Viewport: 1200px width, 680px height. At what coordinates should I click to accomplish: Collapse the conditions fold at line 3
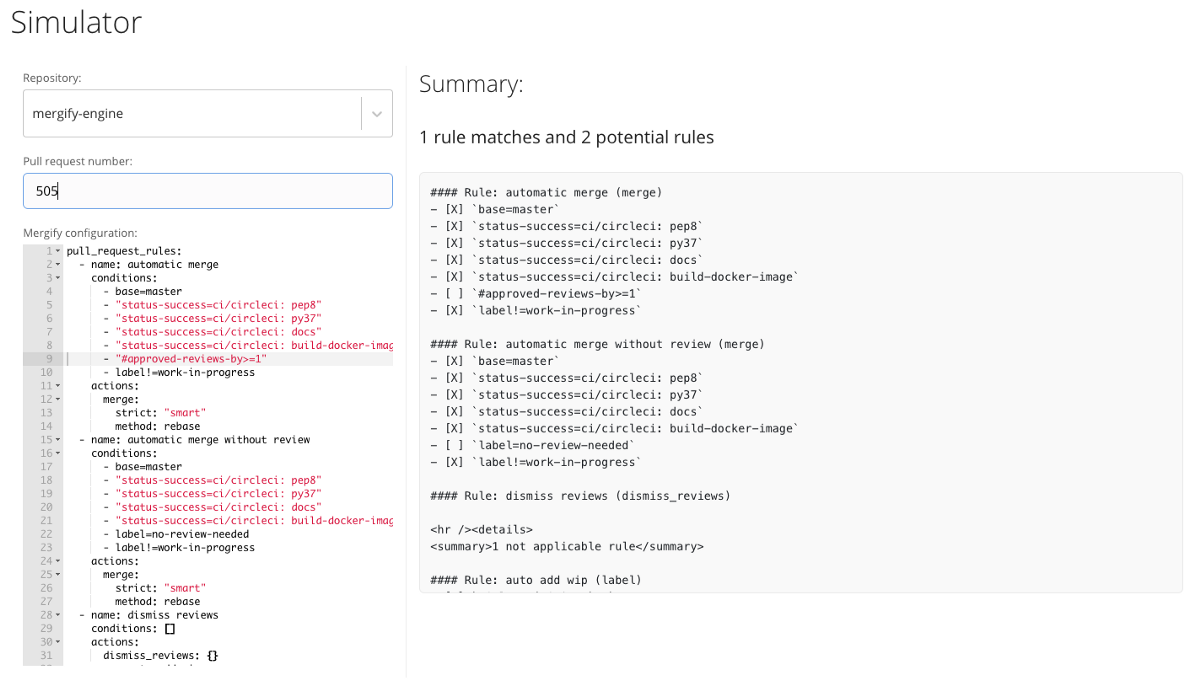[x=58, y=278]
